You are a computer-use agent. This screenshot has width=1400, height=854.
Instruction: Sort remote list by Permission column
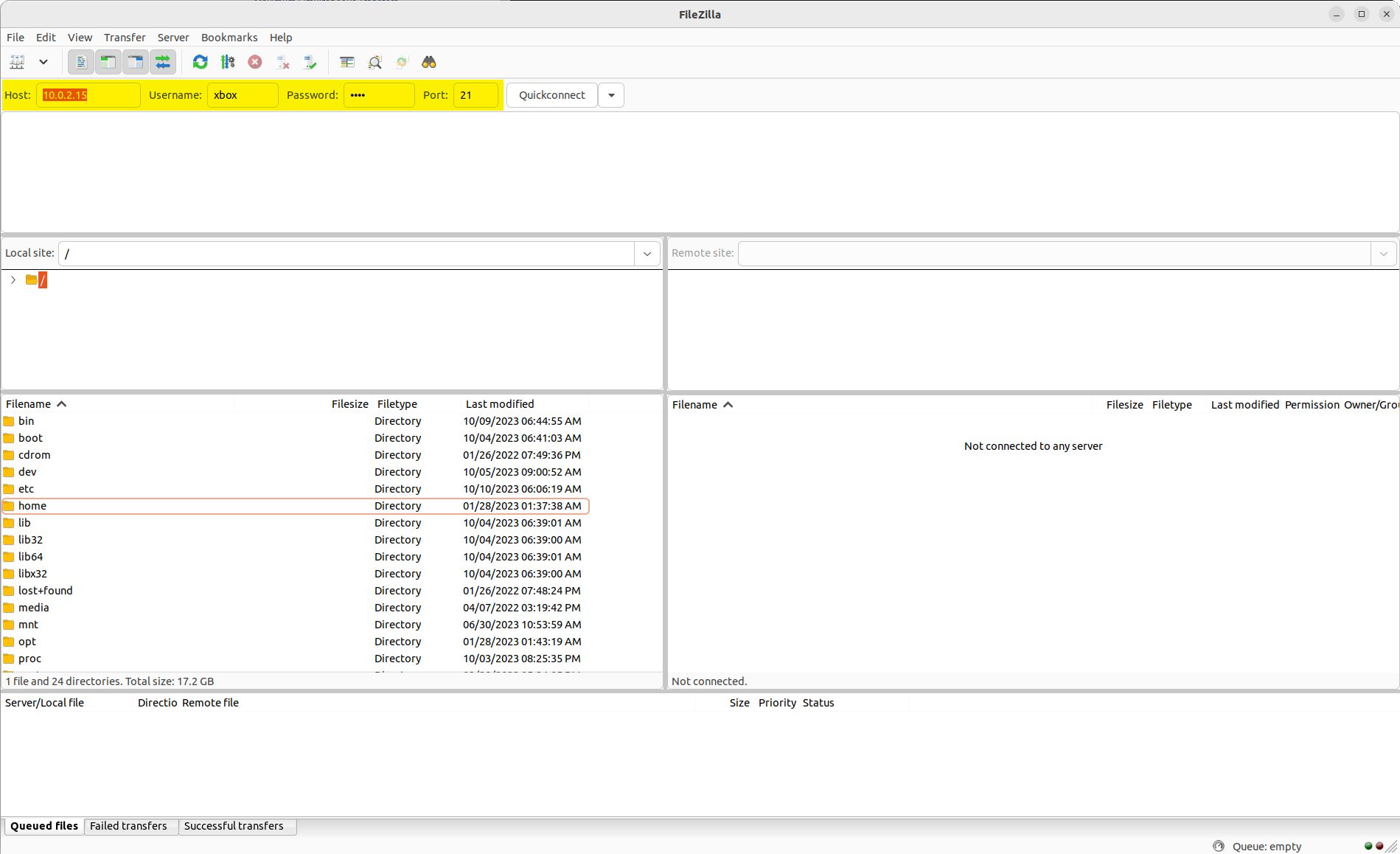click(x=1312, y=405)
